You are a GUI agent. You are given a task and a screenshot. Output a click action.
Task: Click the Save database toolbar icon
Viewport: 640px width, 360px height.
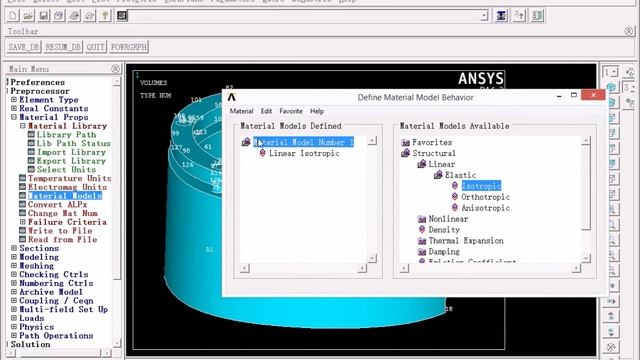tap(44, 16)
